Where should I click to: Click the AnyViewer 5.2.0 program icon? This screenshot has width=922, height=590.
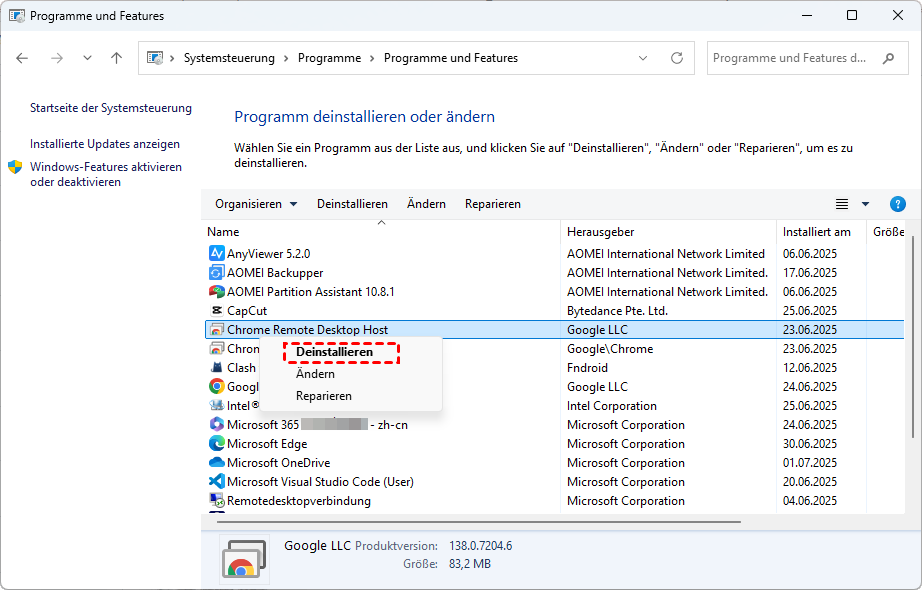216,254
